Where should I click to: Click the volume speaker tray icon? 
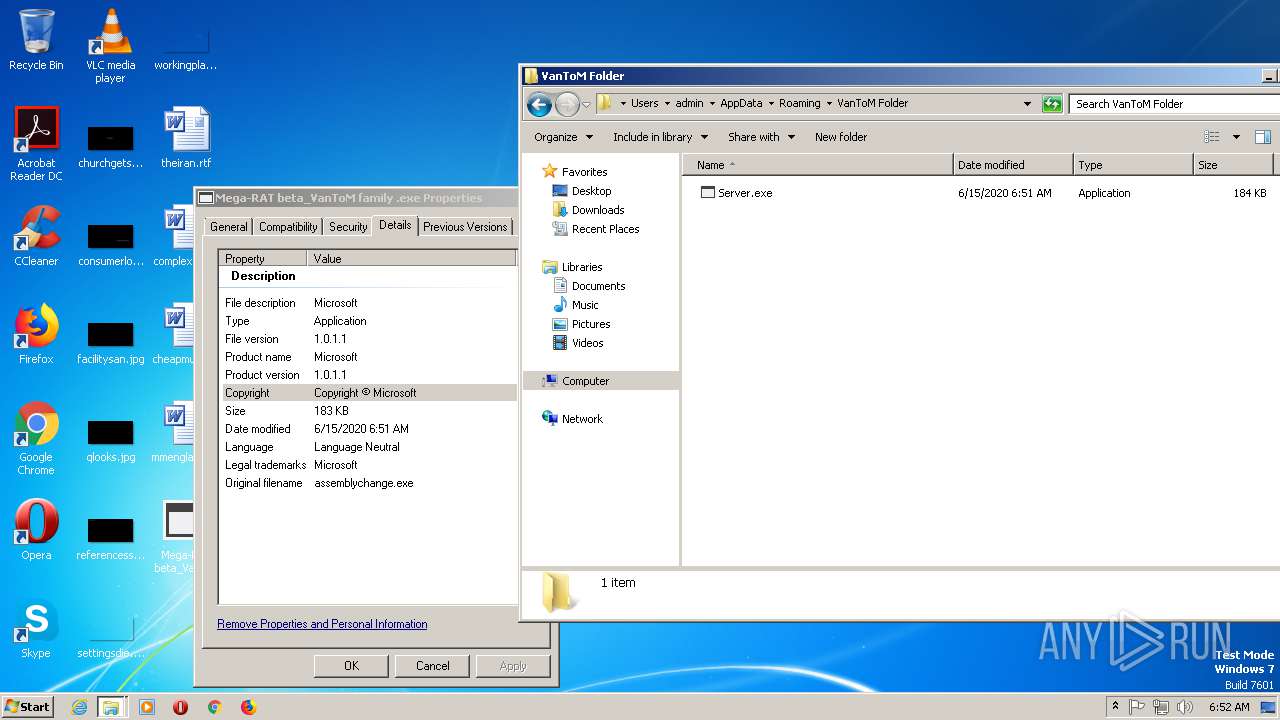(x=1186, y=707)
